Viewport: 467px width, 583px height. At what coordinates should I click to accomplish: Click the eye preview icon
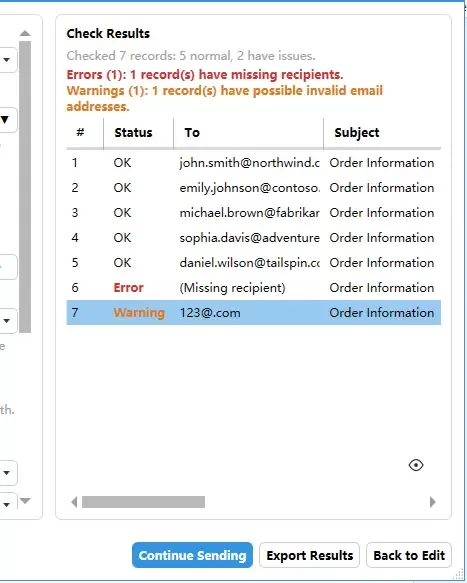(x=416, y=465)
